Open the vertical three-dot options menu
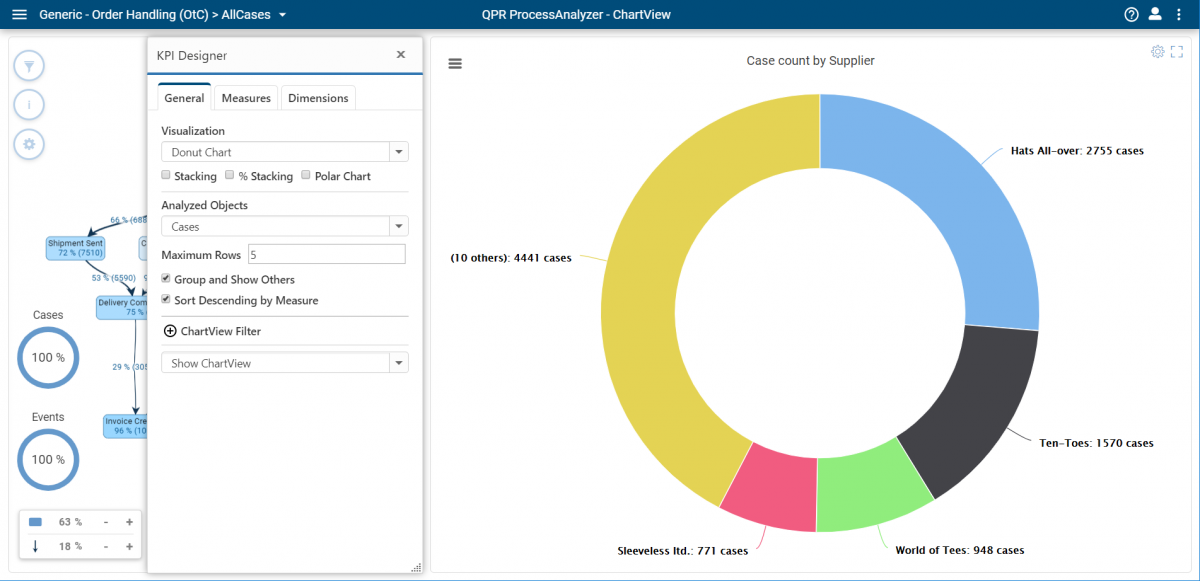Screen dimensions: 1200x581 [x=1179, y=14]
